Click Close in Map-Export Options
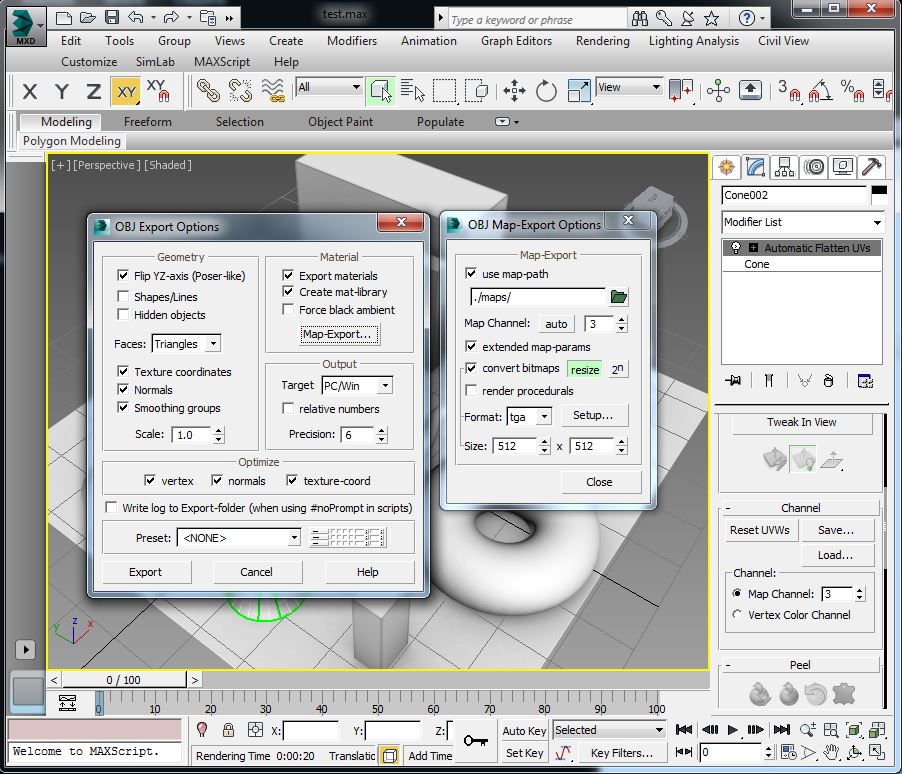 (601, 482)
